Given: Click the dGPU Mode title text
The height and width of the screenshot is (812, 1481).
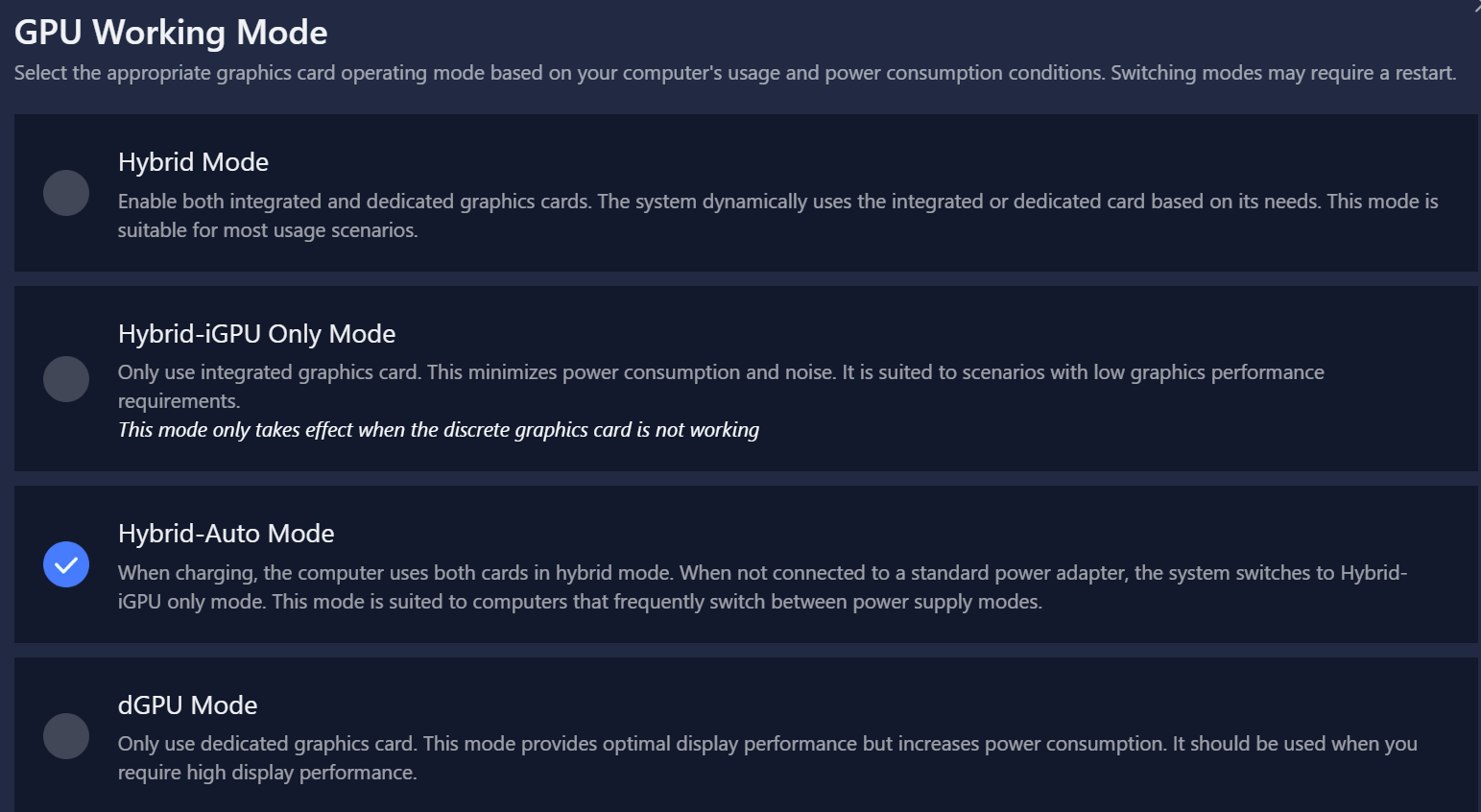Looking at the screenshot, I should [x=187, y=705].
